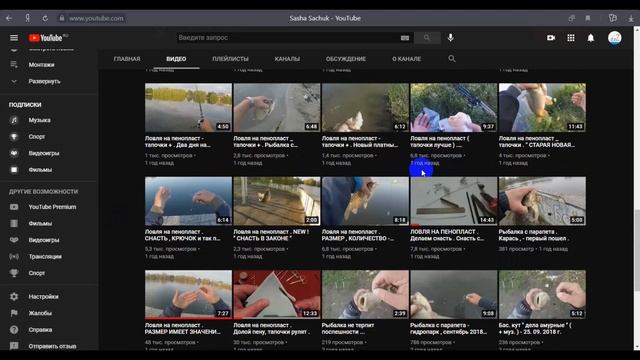Open 'ЛОВЛЯ НА ПЕНОПЛАСТ. Делаем снасть' title

(x=447, y=235)
